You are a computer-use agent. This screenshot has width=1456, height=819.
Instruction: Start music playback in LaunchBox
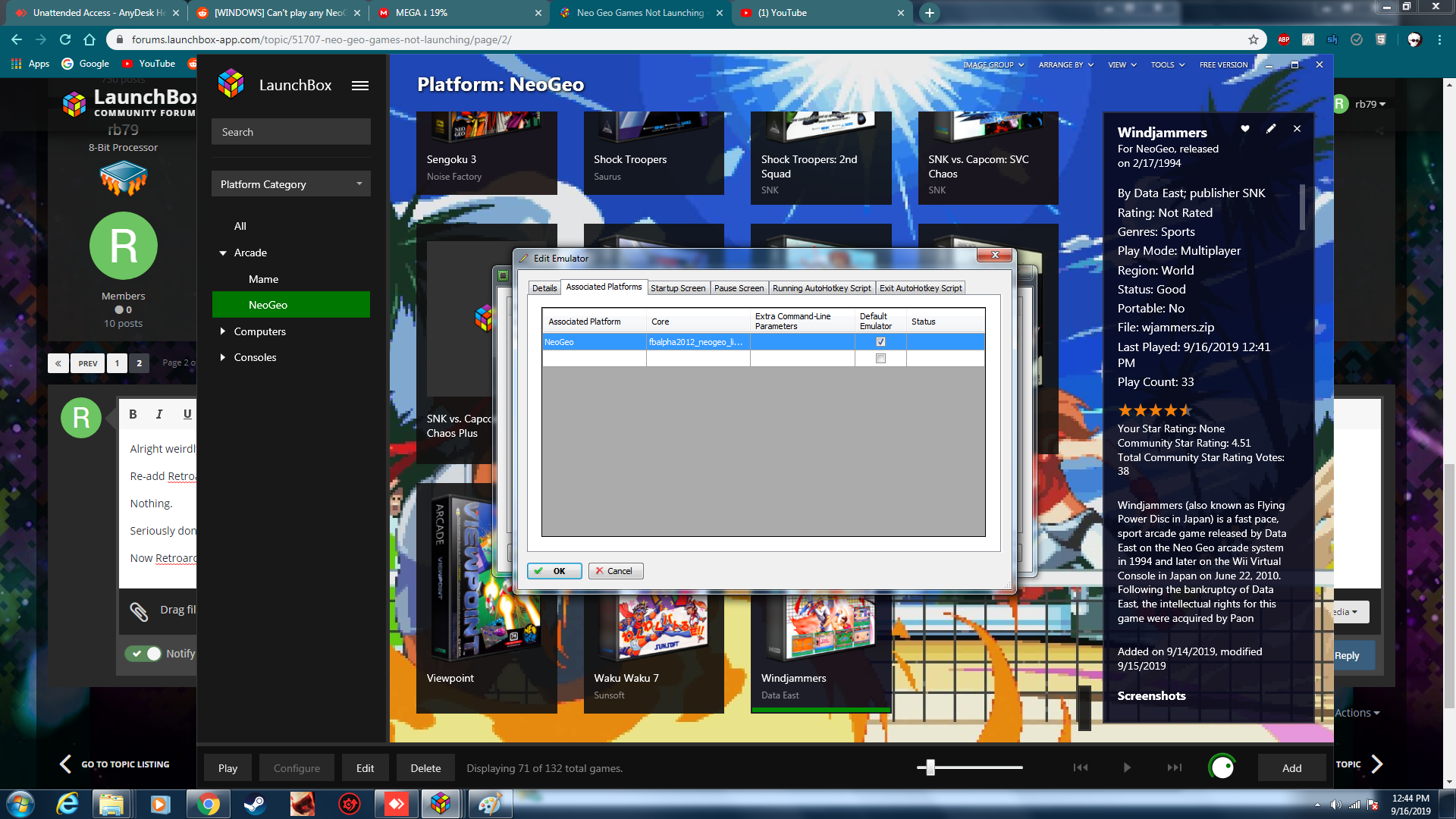tap(1127, 767)
